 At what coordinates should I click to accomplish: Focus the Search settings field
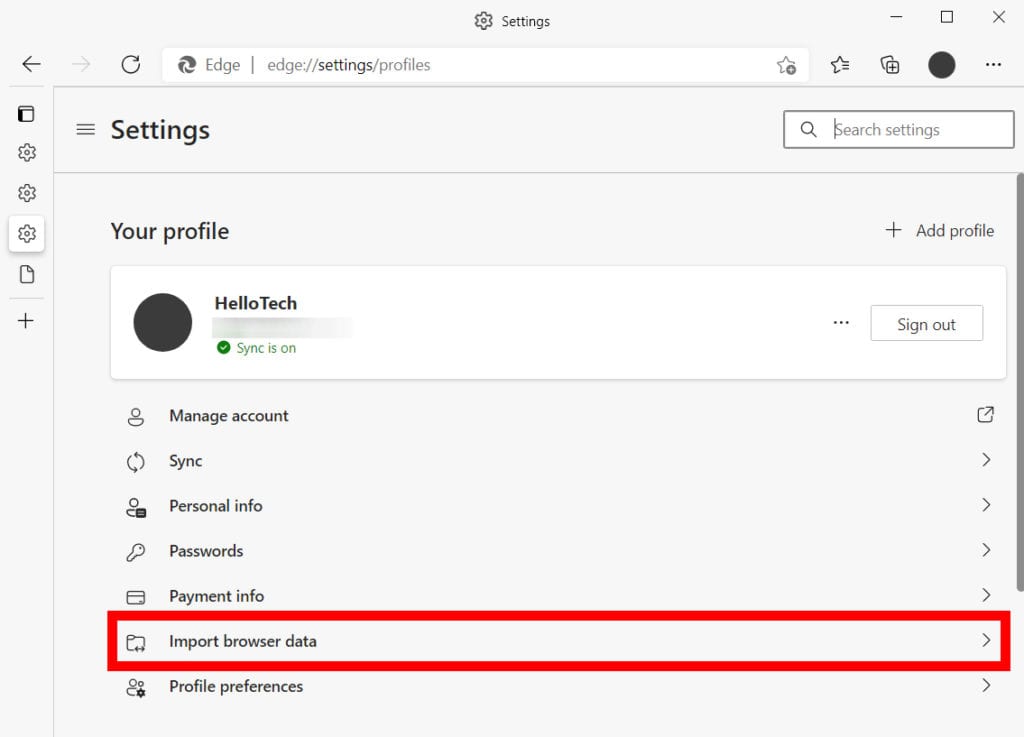coord(899,129)
